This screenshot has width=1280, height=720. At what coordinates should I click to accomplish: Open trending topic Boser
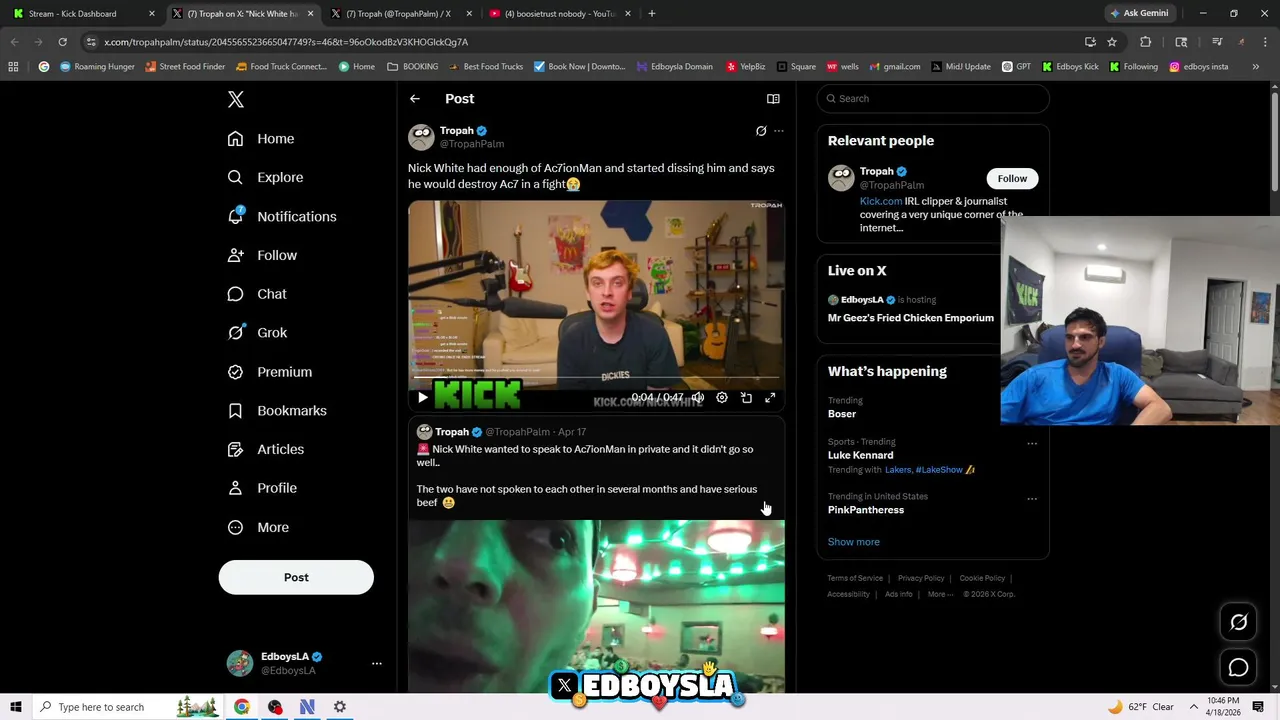click(842, 414)
